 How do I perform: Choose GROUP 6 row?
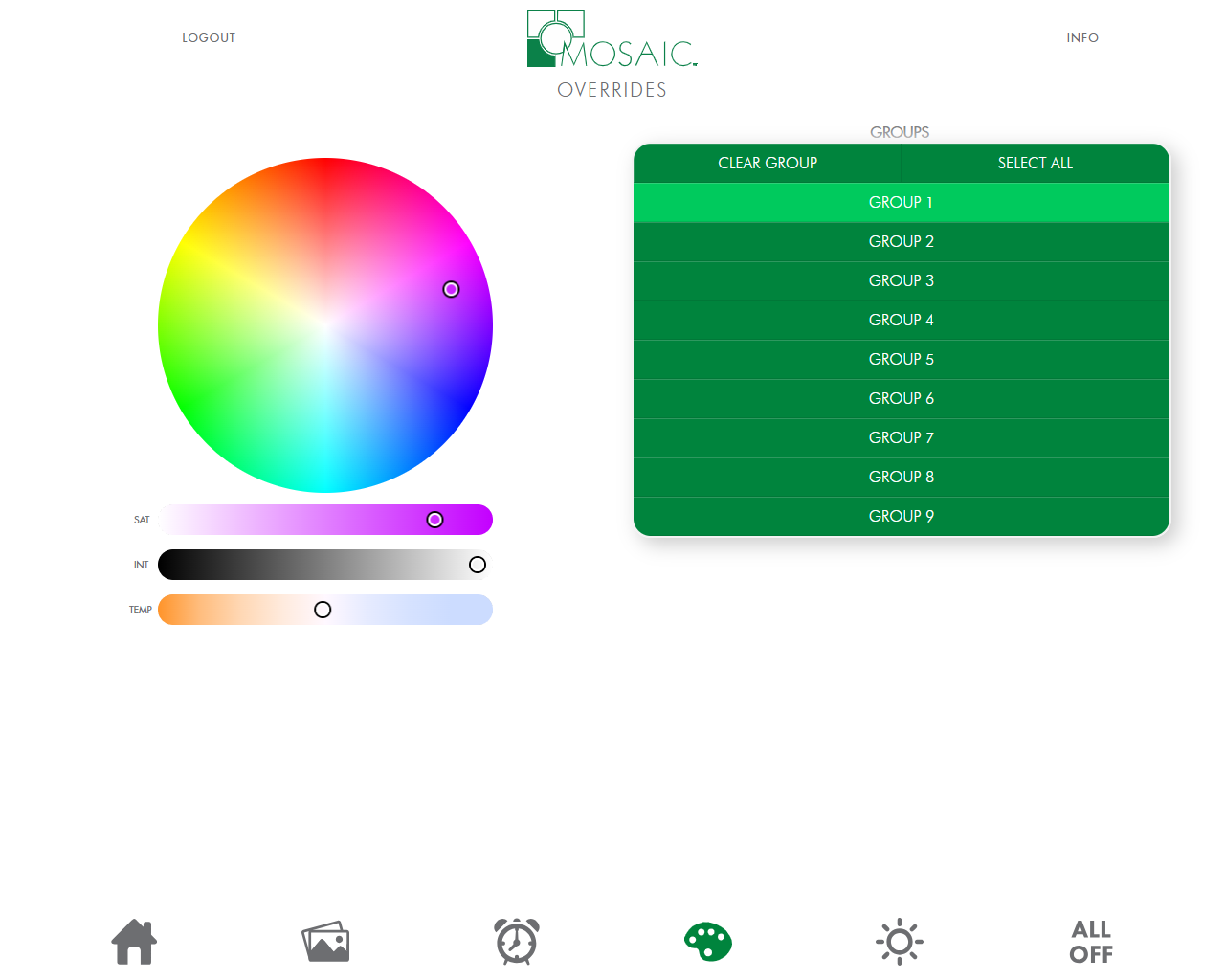902,398
